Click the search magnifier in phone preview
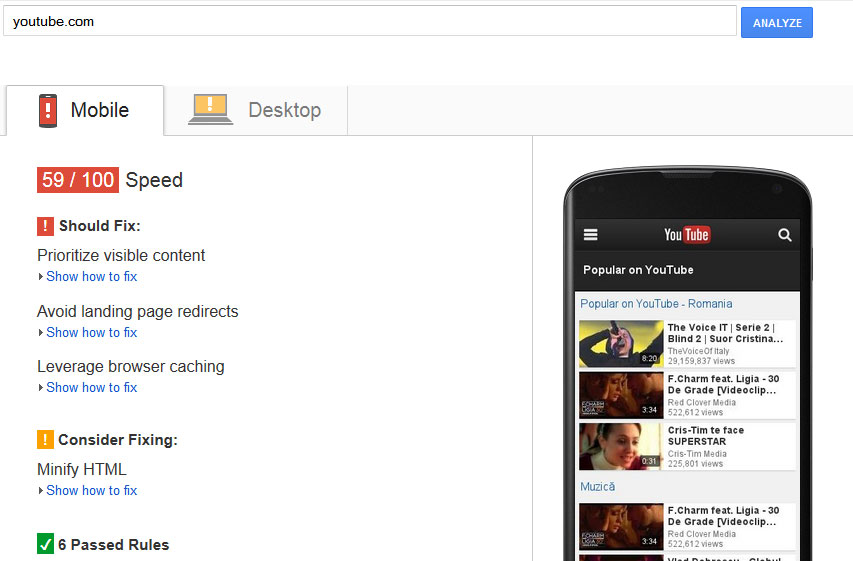 coord(784,235)
